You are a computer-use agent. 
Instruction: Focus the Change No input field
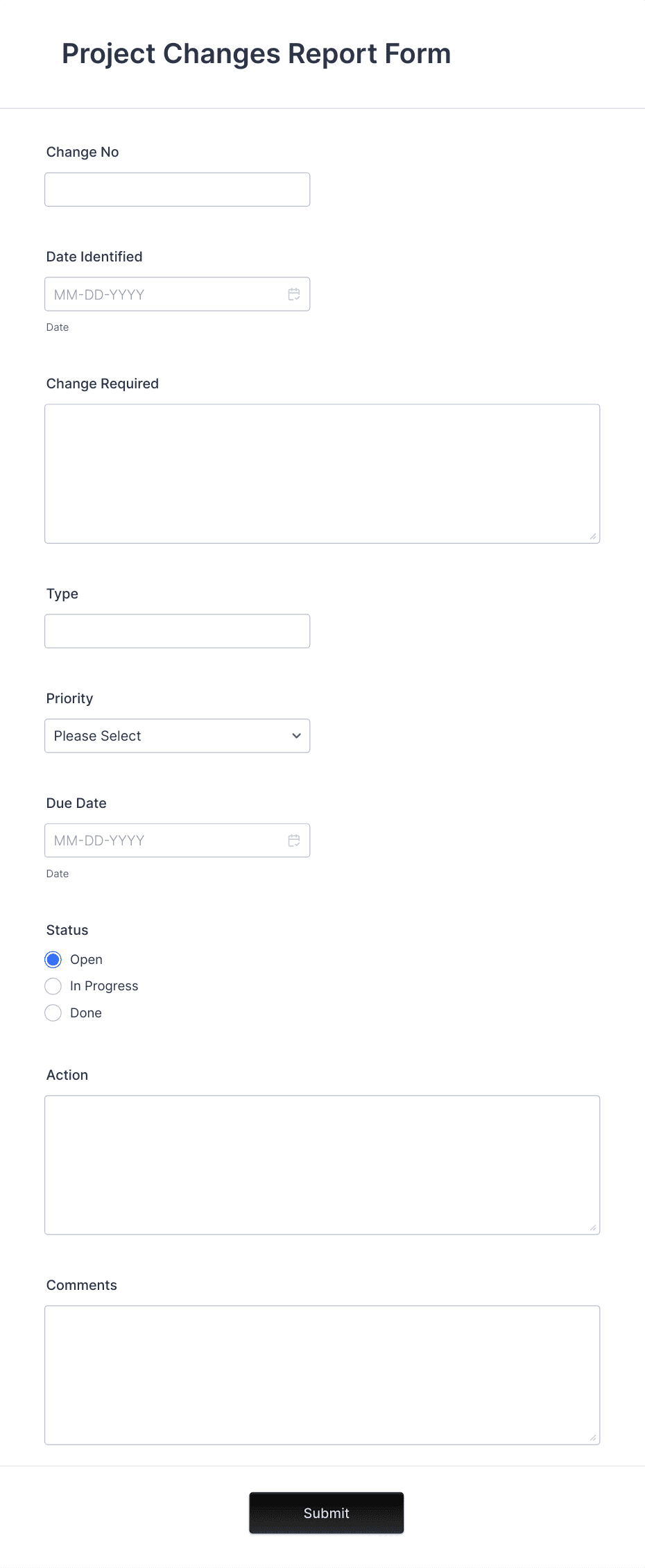pos(177,189)
